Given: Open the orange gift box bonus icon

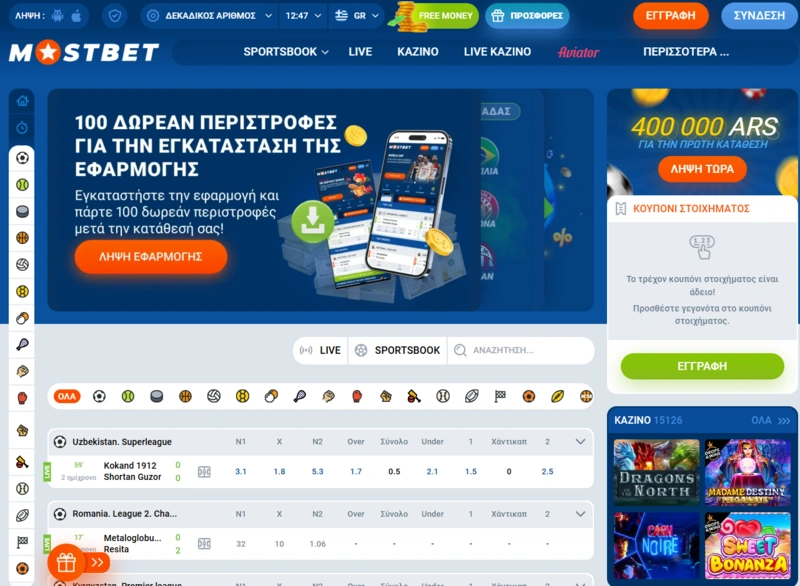Looking at the screenshot, I should (66, 563).
